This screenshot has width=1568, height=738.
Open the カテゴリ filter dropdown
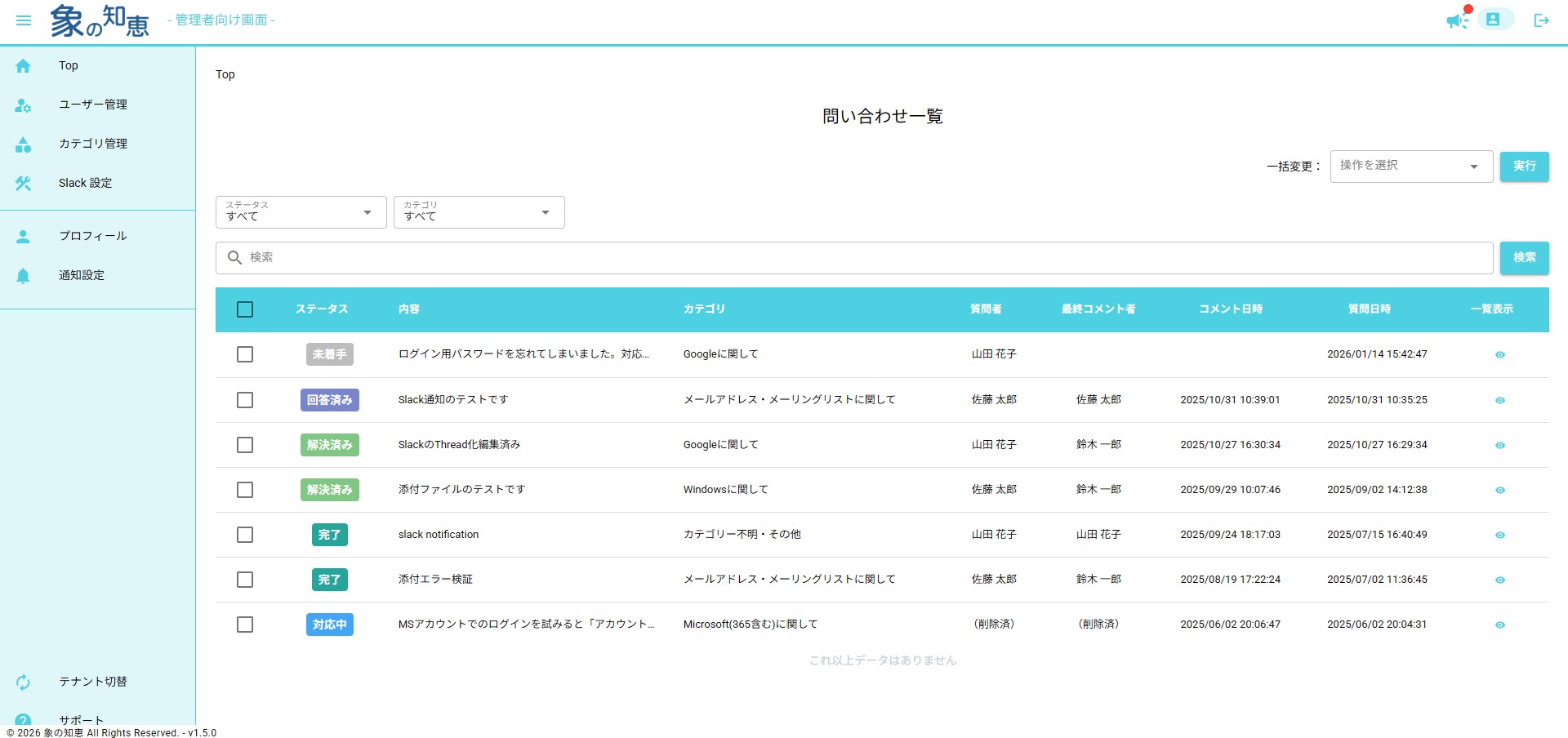point(479,212)
